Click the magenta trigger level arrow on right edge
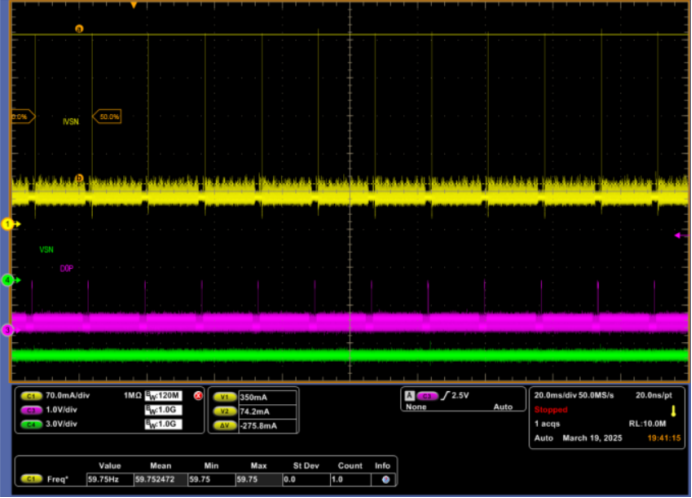Screen dimensions: 692x498 [x=678, y=236]
